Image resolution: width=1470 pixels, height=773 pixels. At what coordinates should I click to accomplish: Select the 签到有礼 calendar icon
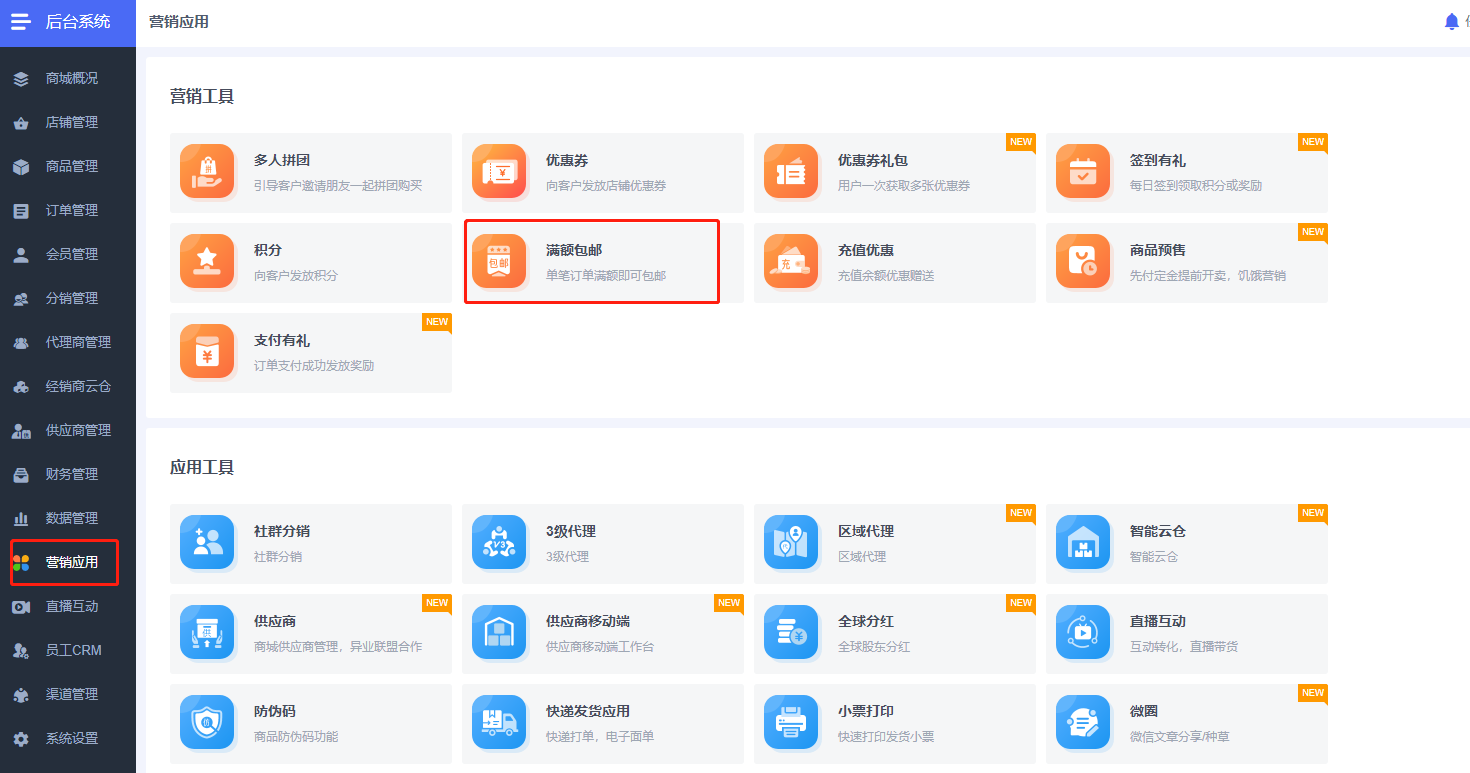[1083, 172]
